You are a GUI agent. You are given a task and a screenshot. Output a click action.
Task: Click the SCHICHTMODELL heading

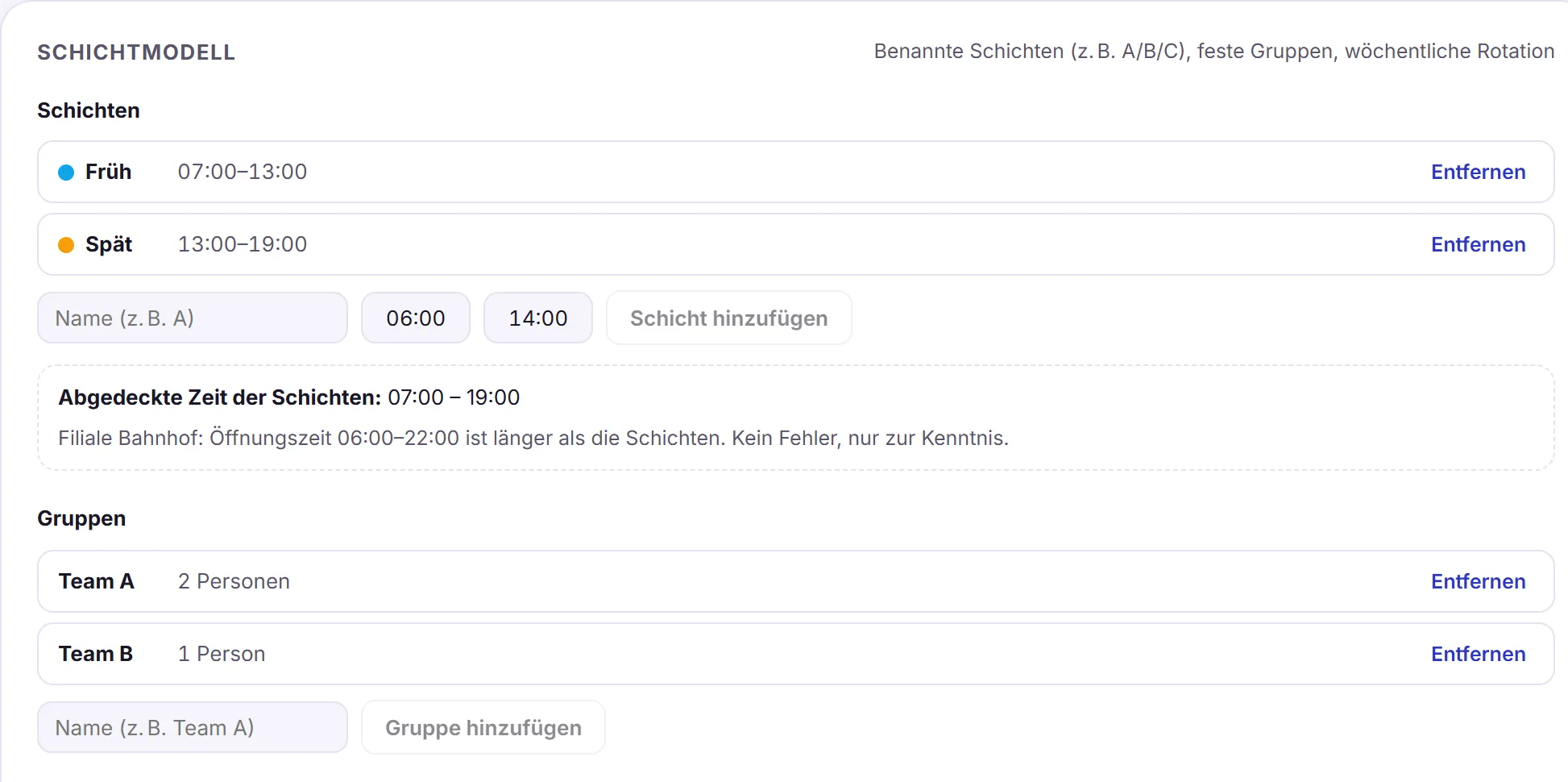click(x=136, y=52)
